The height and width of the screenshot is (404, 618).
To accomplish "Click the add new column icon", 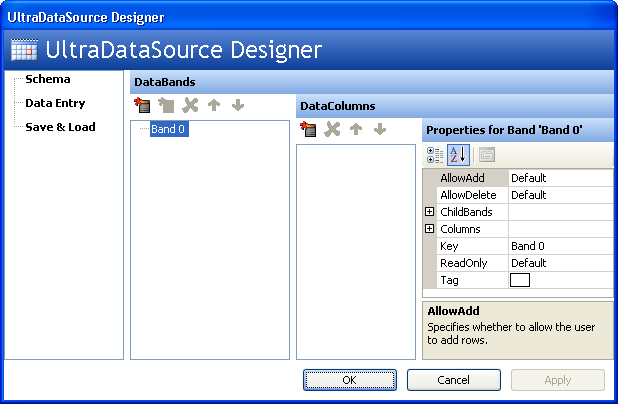I will point(309,129).
